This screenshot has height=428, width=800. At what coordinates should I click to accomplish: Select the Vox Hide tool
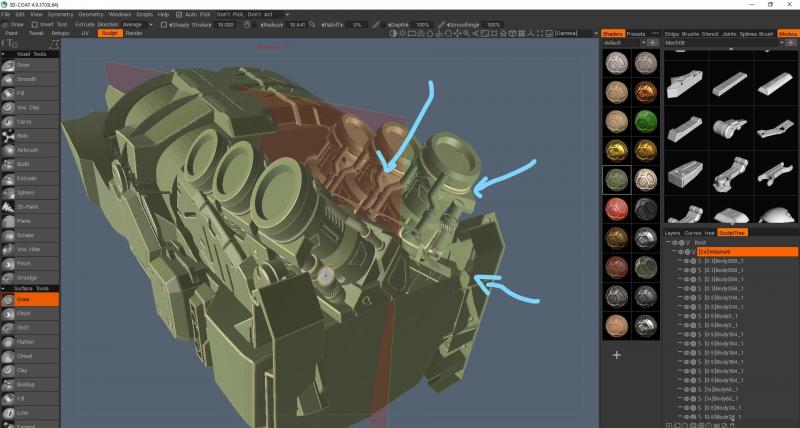27,248
